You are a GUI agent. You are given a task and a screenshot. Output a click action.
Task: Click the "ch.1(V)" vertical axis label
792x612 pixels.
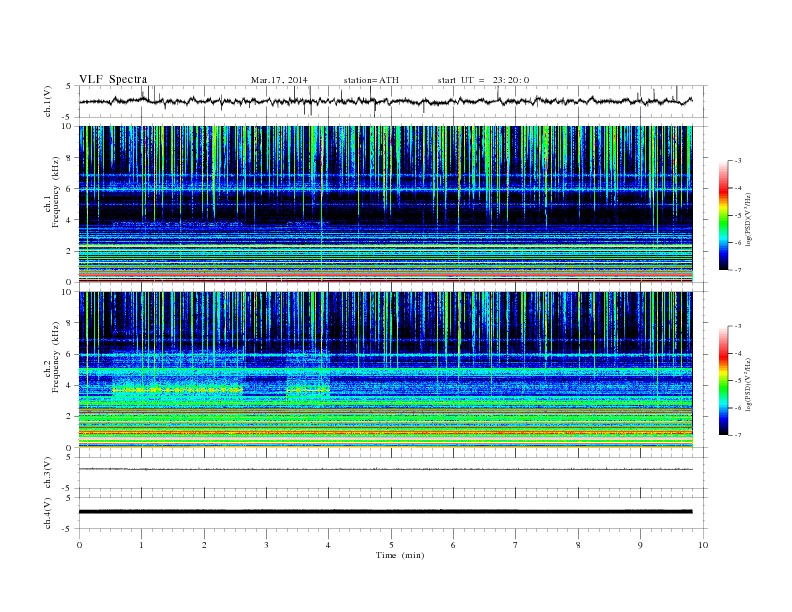pos(48,101)
